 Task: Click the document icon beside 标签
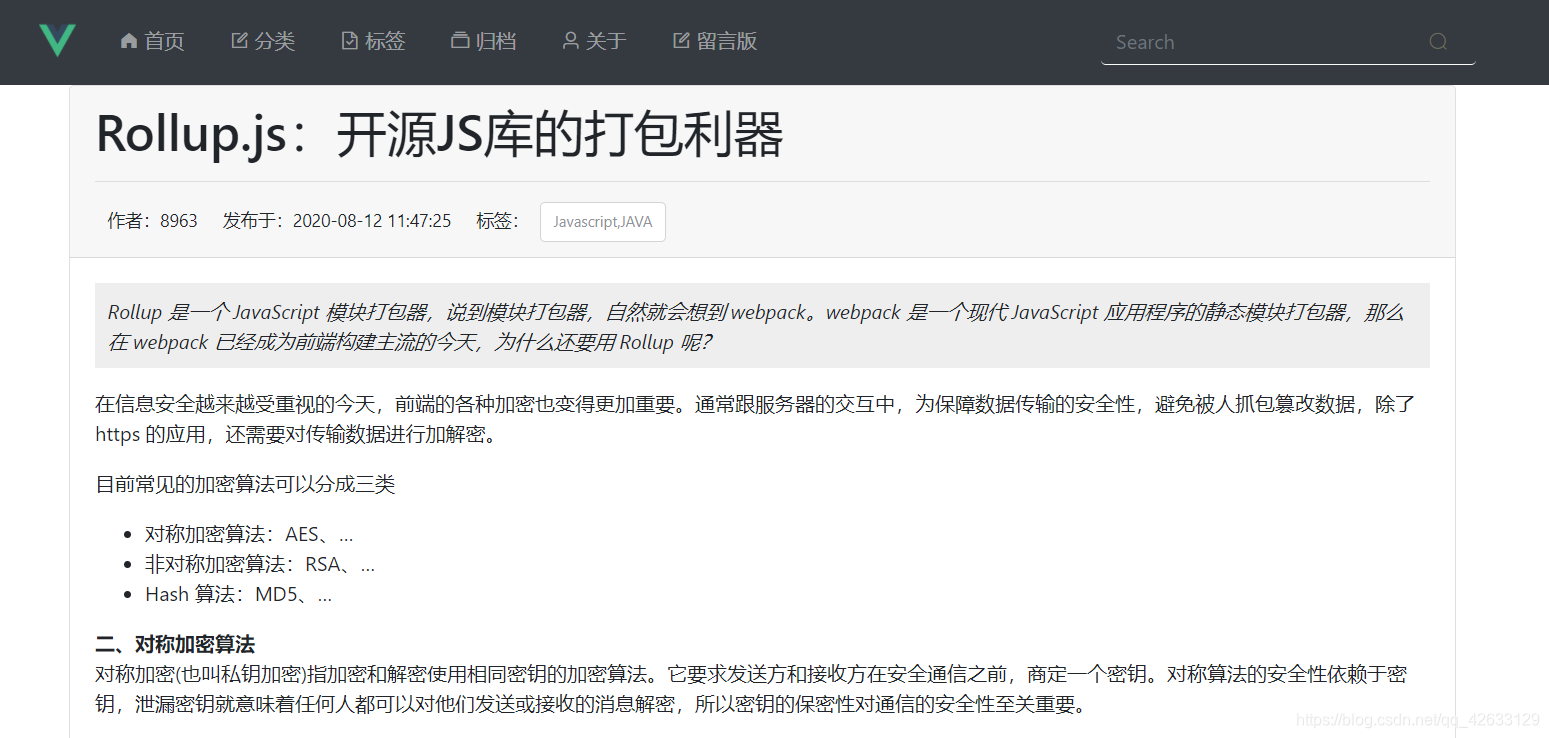349,41
